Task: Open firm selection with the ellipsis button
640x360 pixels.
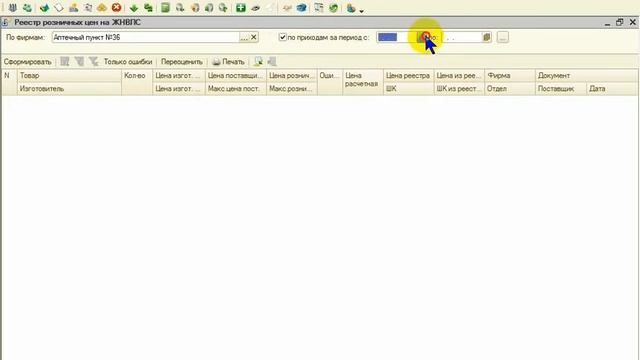Action: tap(244, 37)
